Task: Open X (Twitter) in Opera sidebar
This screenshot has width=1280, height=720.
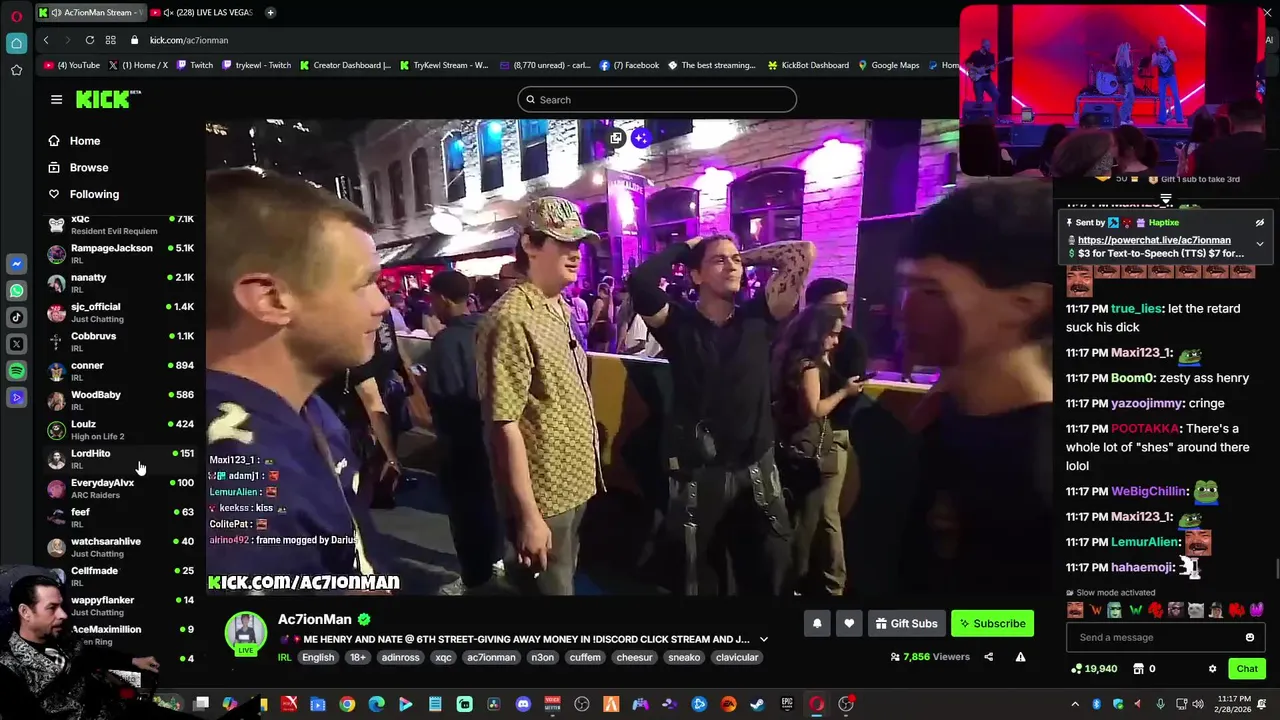Action: click(x=16, y=344)
